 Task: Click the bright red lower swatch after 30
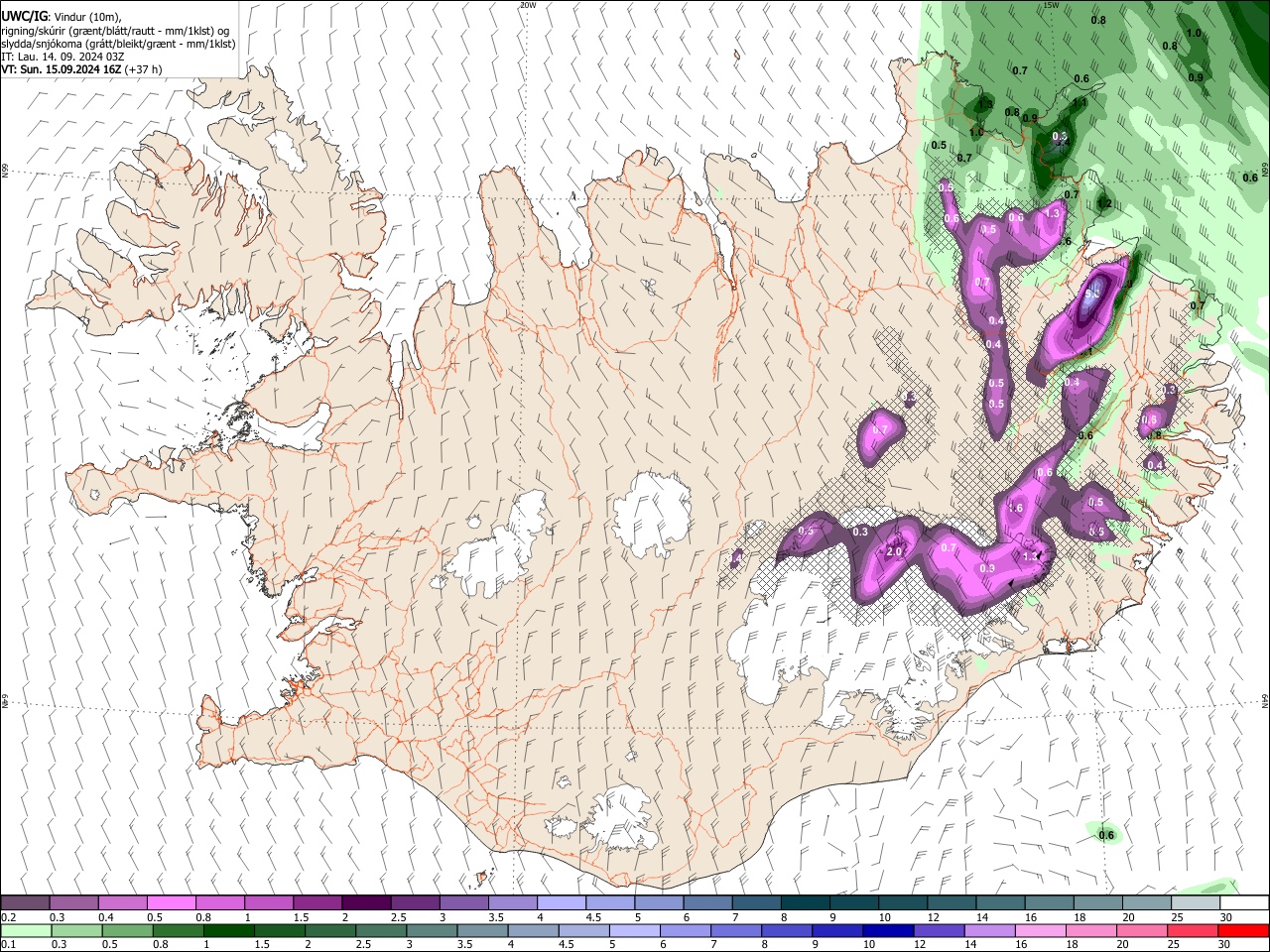click(x=1244, y=931)
